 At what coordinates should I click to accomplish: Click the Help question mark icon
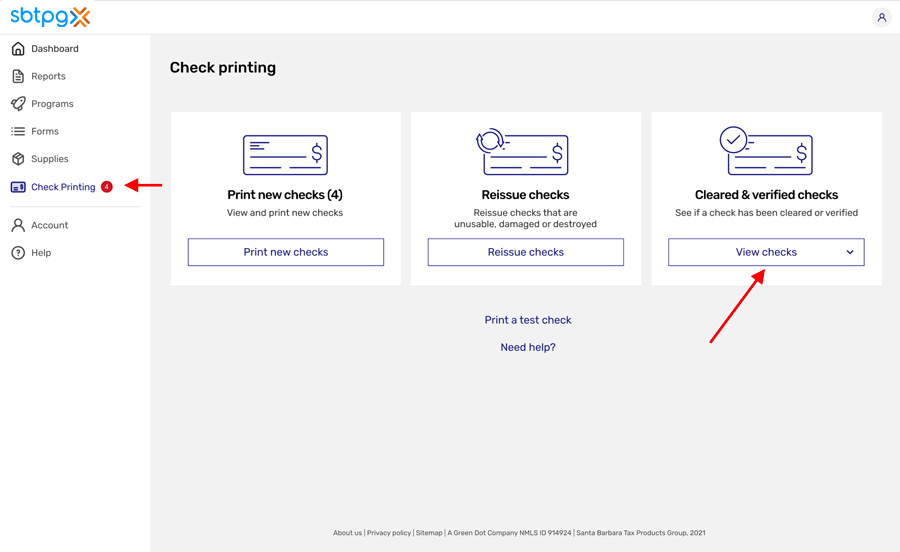click(18, 252)
